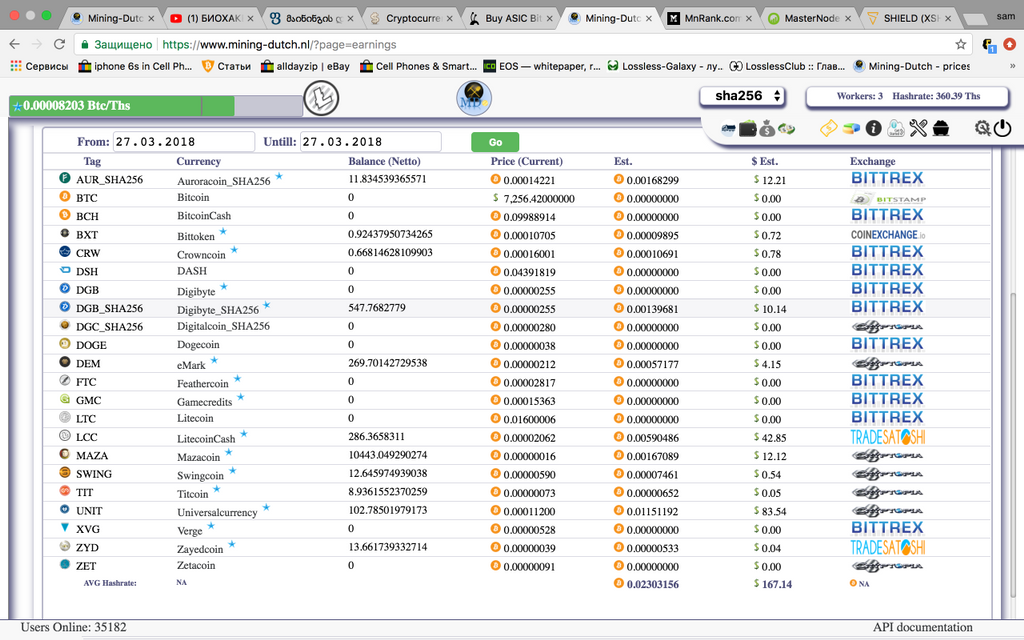This screenshot has height=640, width=1024.
Task: Switch to the YouTube БИОХАК tab
Action: [x=211, y=18]
